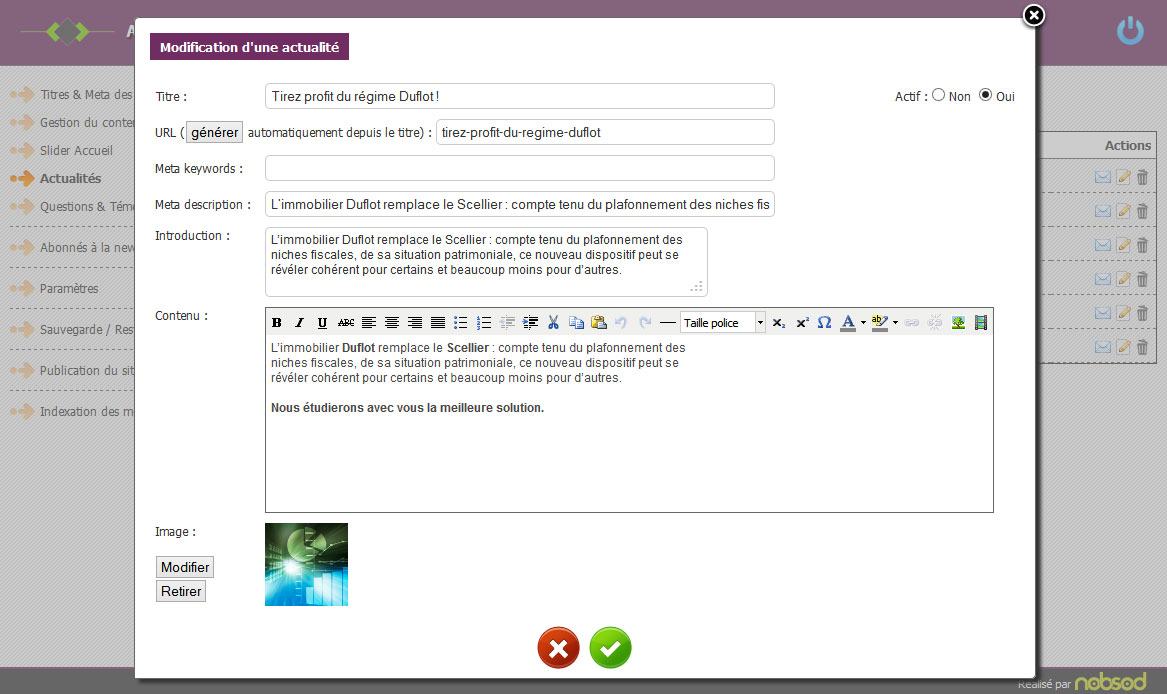1167x694 pixels.
Task: Open Actualités in sidebar menu
Action: pyautogui.click(x=56, y=178)
